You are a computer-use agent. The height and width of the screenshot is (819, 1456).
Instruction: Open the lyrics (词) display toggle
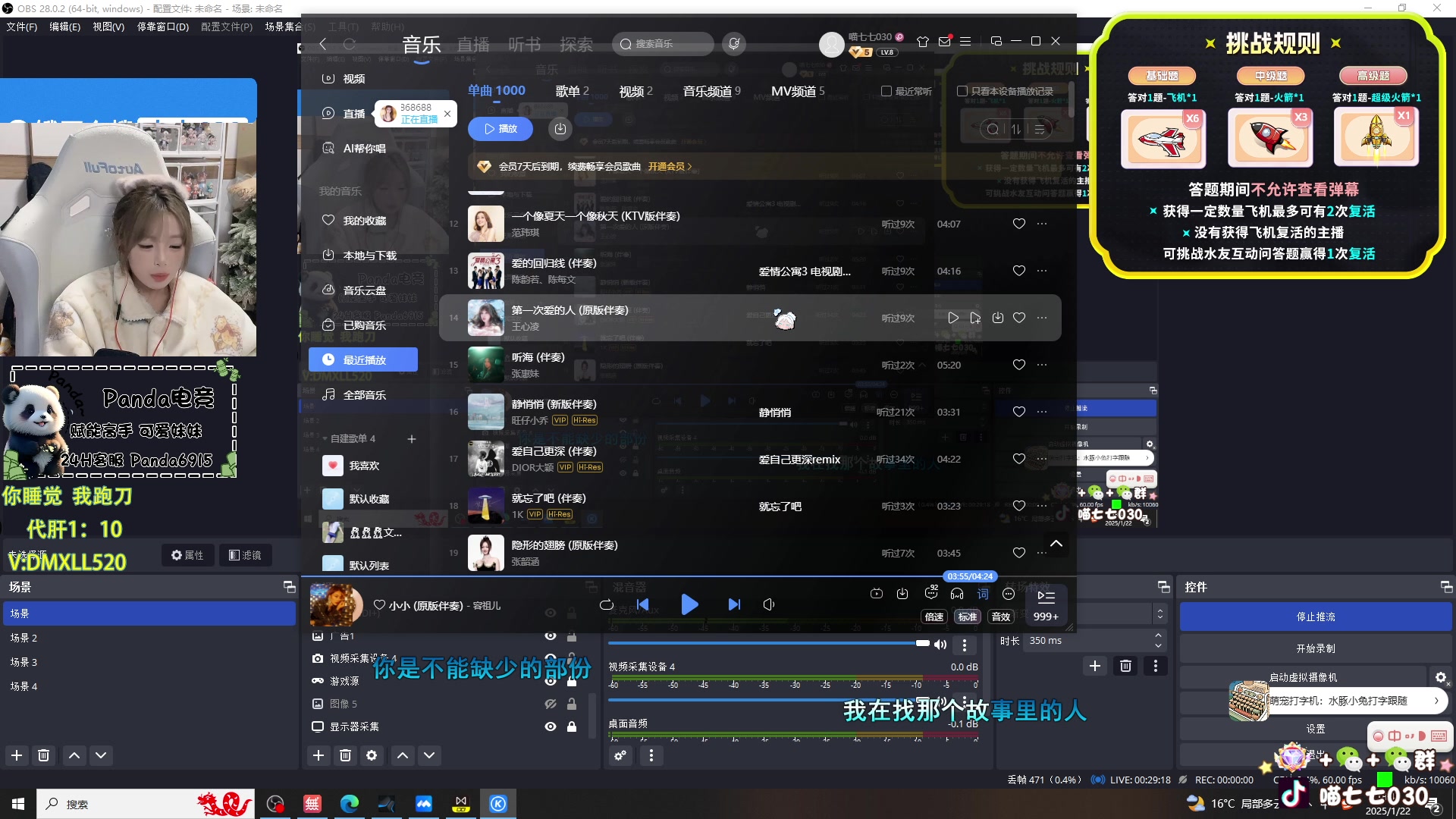tap(983, 594)
